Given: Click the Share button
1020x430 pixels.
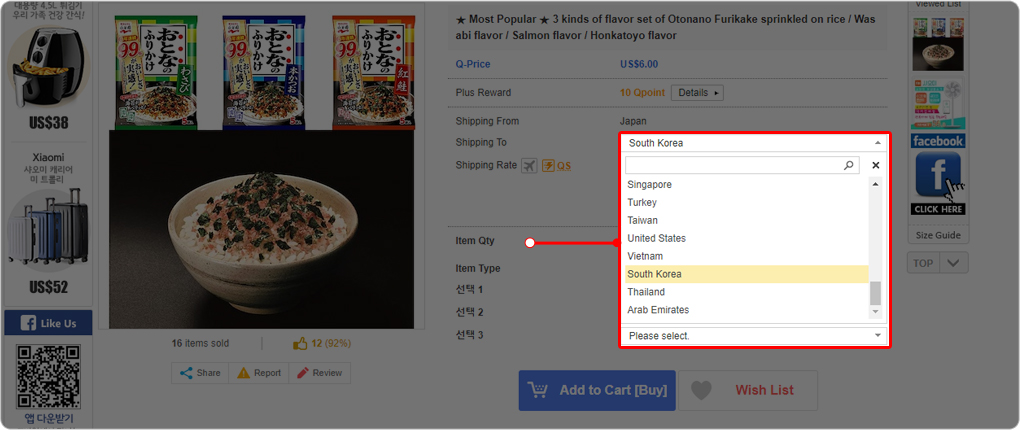Looking at the screenshot, I should click(x=200, y=373).
